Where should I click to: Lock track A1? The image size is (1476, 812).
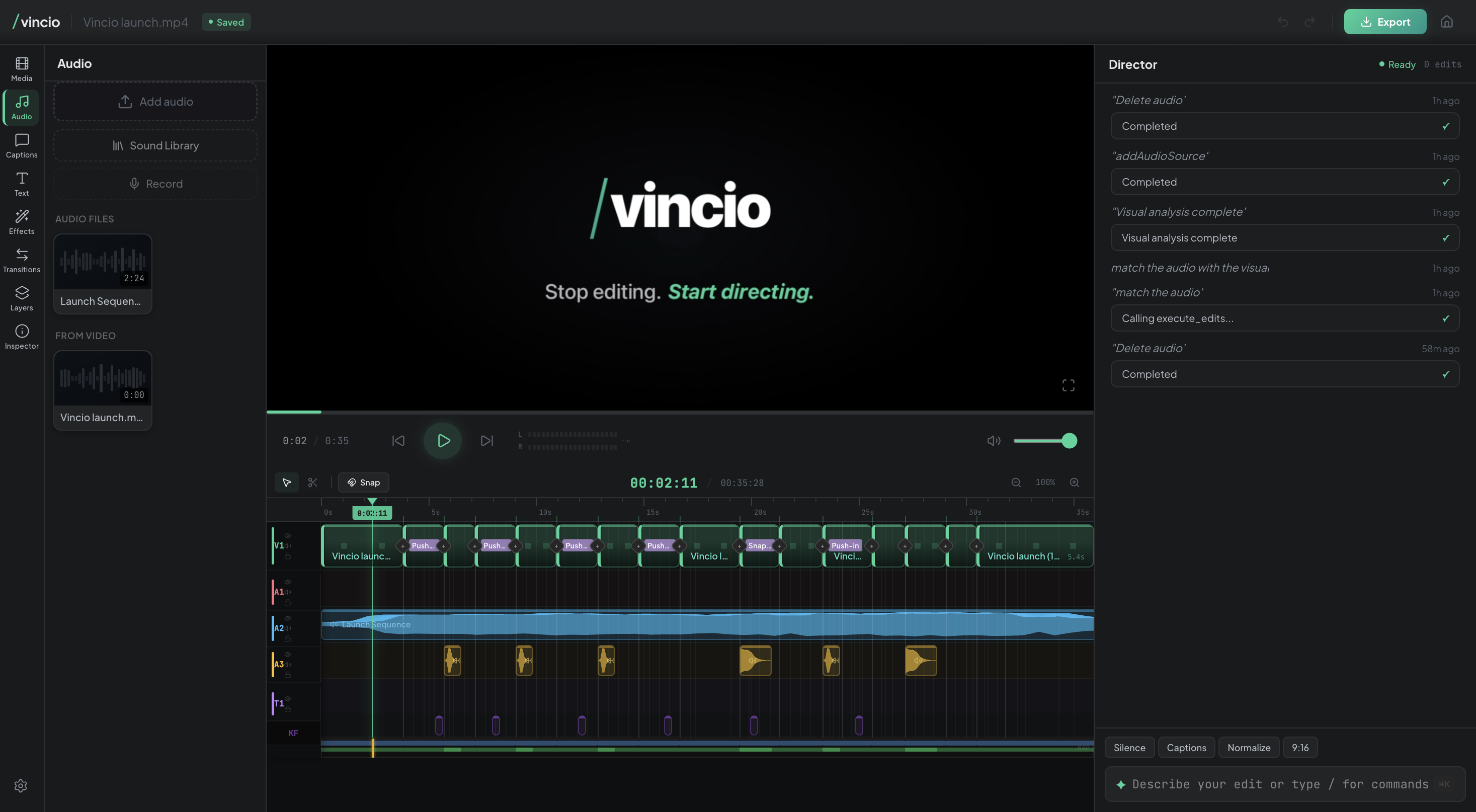[288, 602]
